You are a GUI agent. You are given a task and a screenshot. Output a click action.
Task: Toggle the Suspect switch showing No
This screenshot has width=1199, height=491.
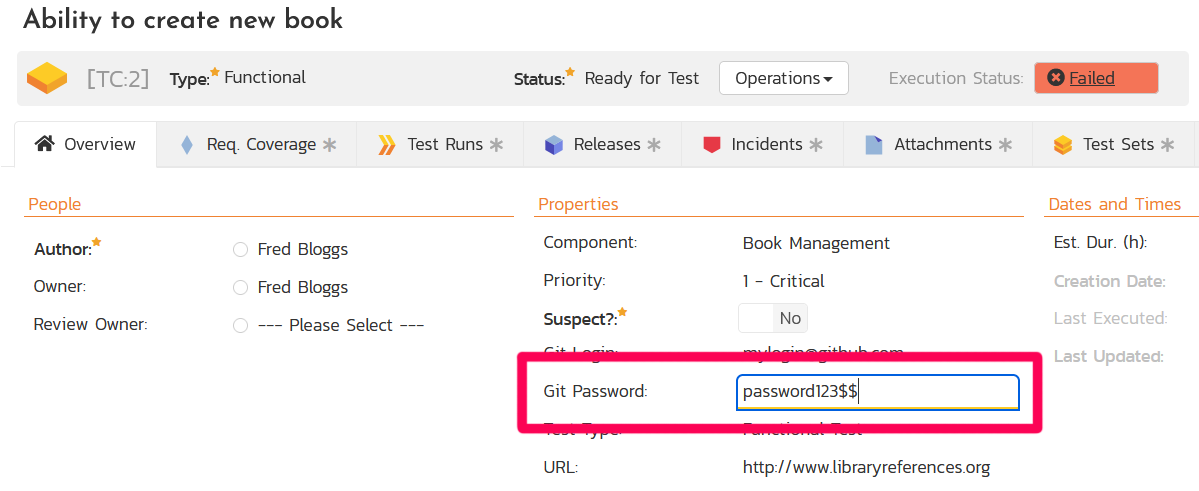(x=772, y=318)
